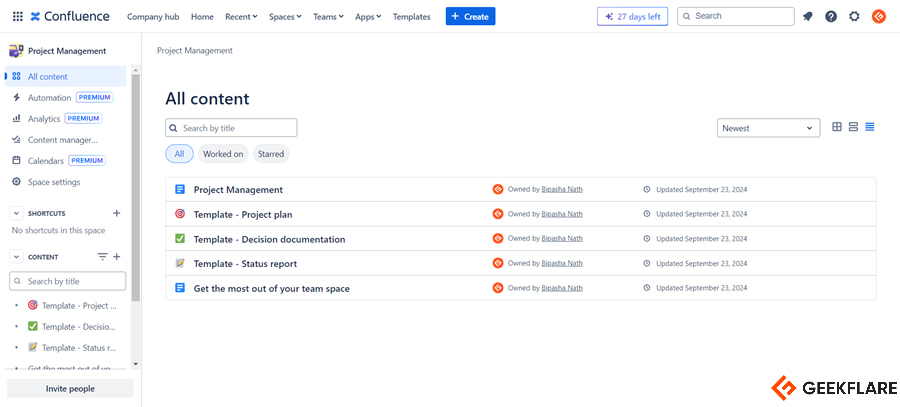Open Templates in top navigation
The image size is (900, 407).
coord(412,17)
